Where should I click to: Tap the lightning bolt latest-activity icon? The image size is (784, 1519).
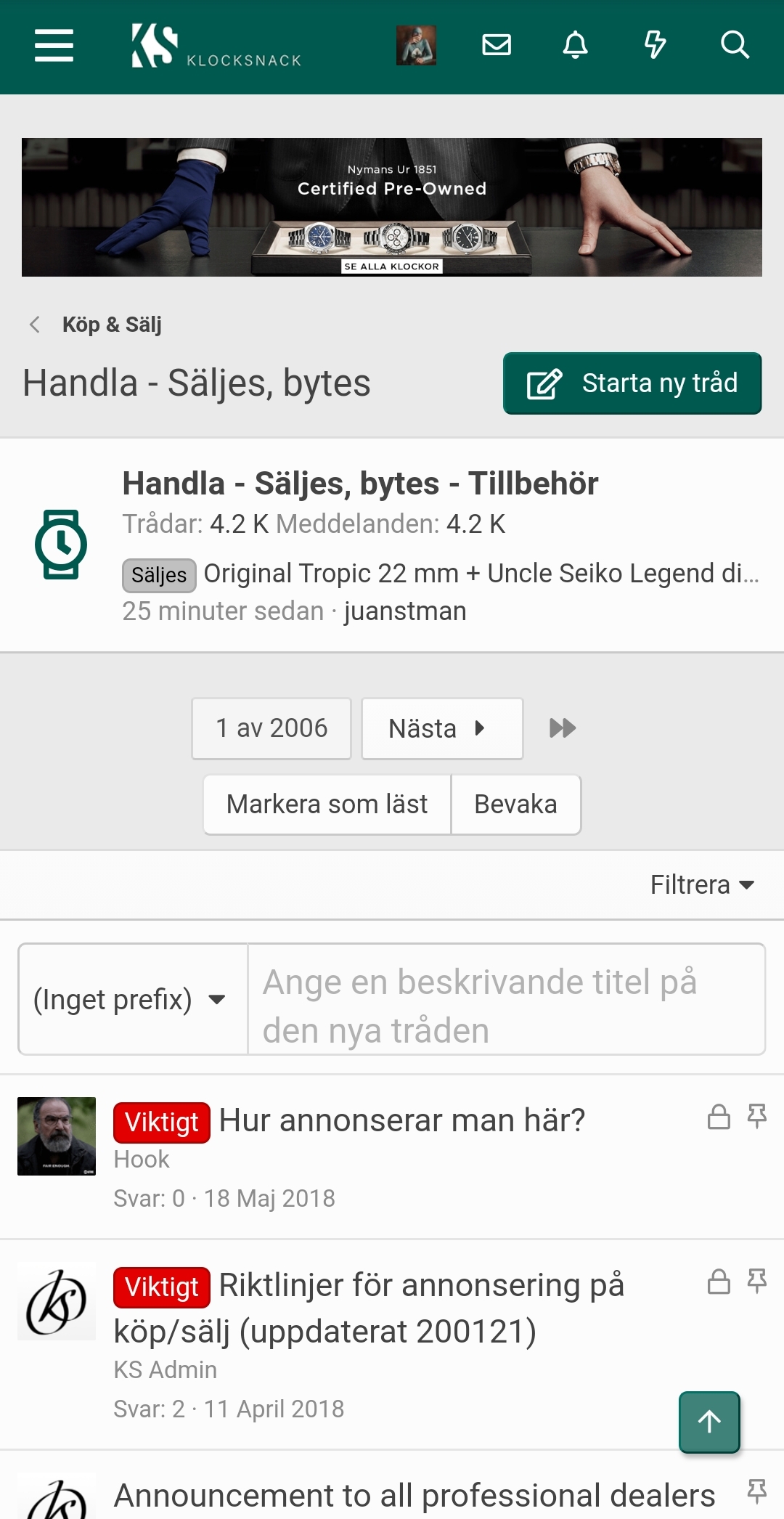[655, 46]
